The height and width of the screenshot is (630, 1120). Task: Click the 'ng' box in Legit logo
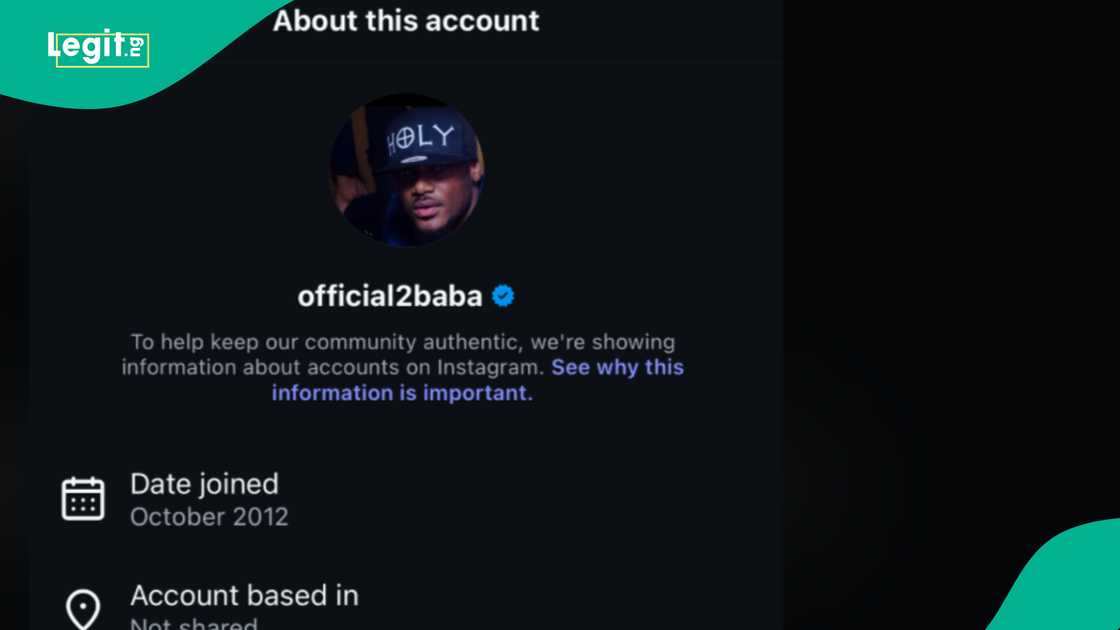point(137,45)
